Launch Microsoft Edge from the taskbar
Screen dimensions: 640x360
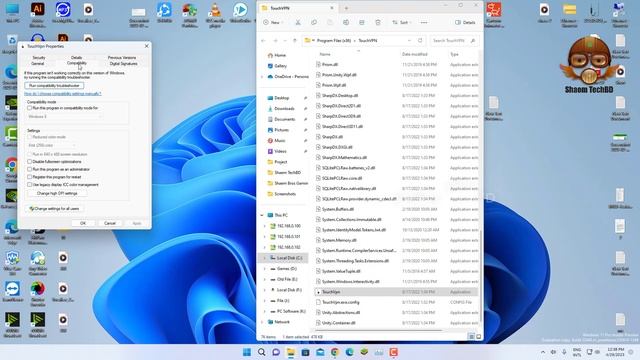click(x=349, y=352)
